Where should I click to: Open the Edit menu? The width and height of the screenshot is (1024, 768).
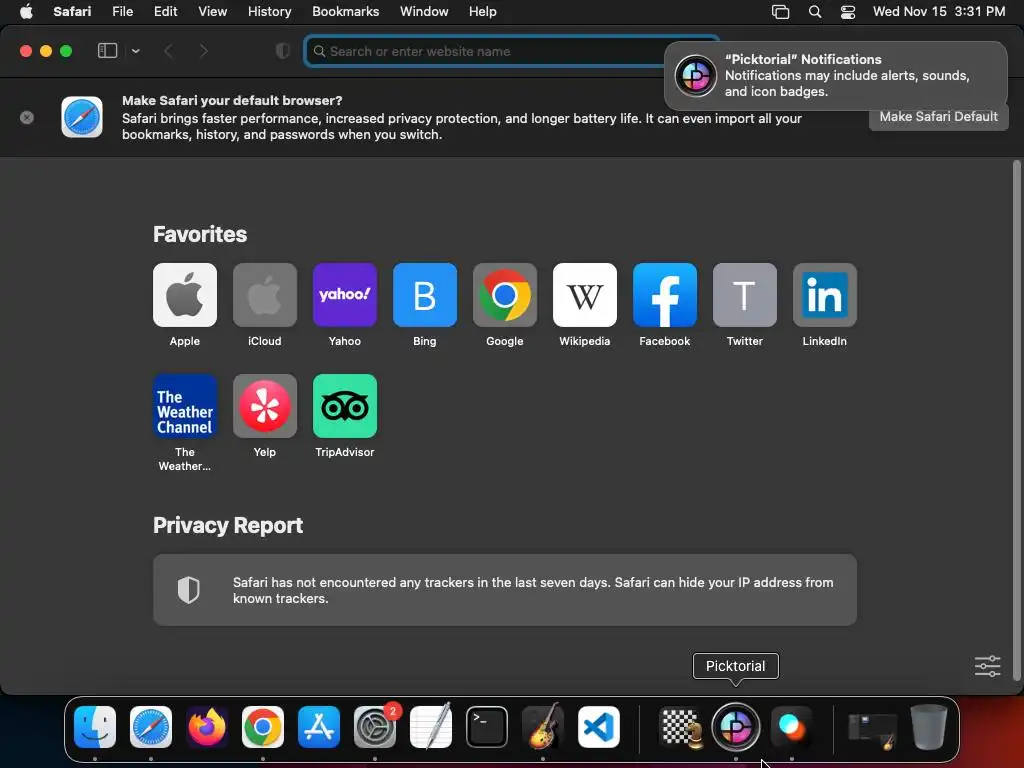[x=165, y=12]
